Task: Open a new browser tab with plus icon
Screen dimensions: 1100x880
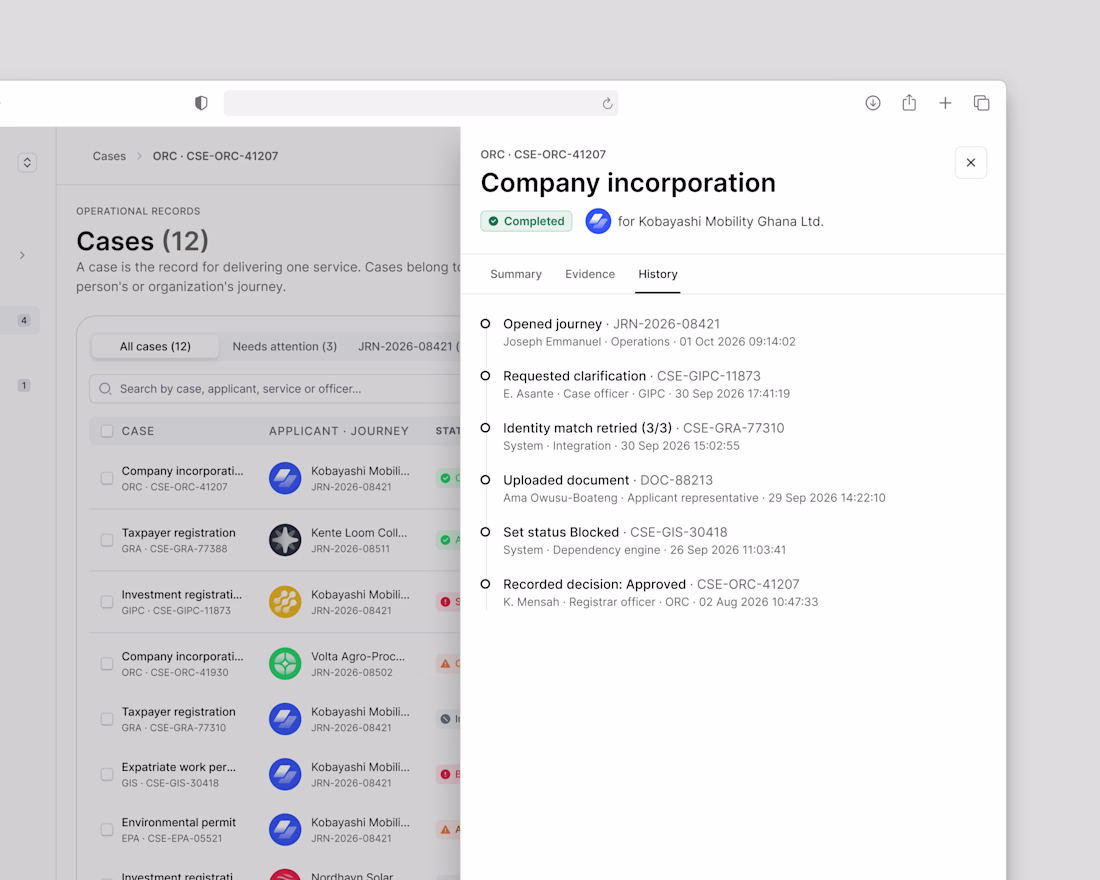Action: click(945, 103)
